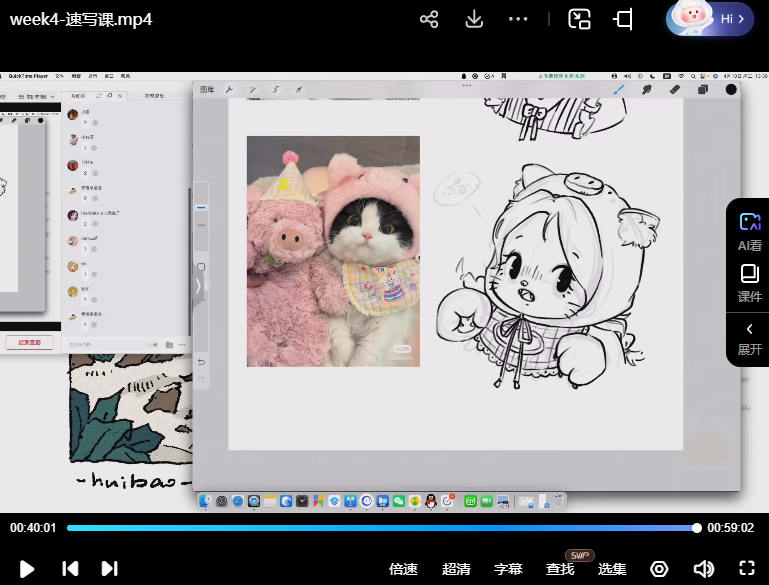Open the three-dot more options menu

coord(517,19)
